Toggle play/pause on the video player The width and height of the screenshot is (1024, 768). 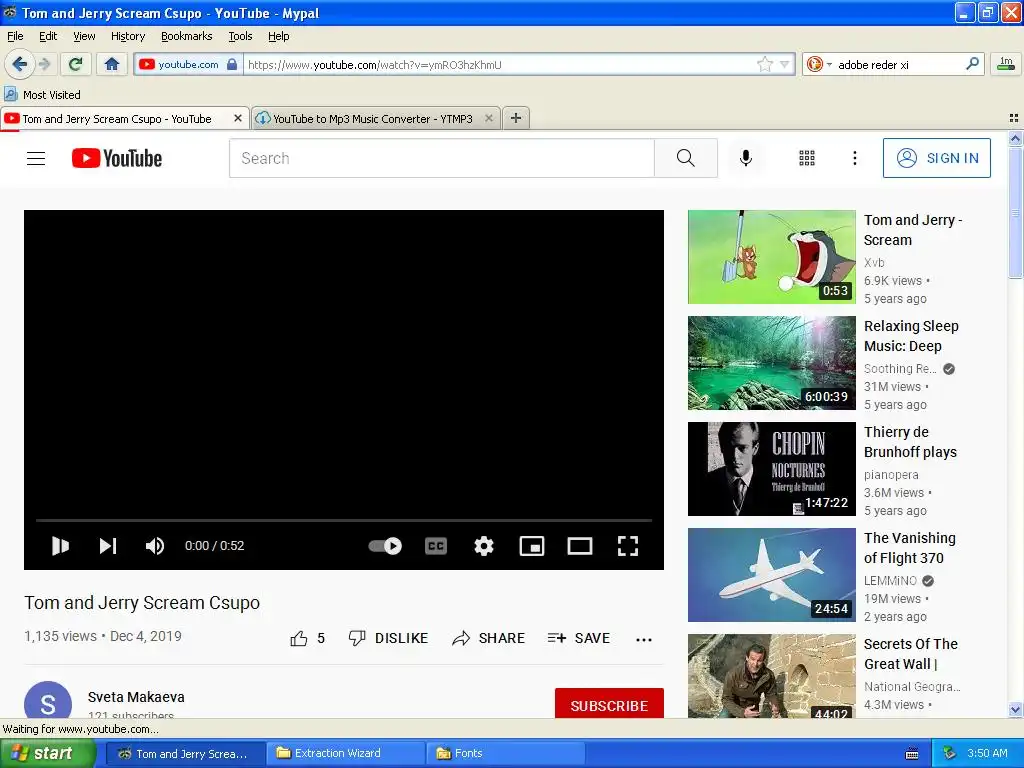pos(60,545)
